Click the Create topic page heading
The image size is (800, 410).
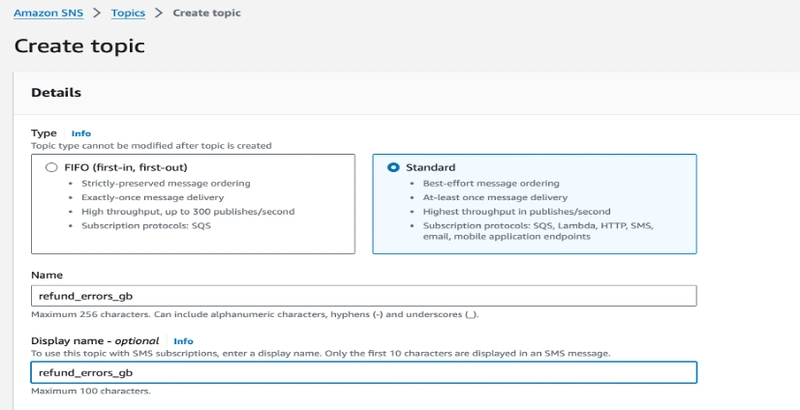80,46
